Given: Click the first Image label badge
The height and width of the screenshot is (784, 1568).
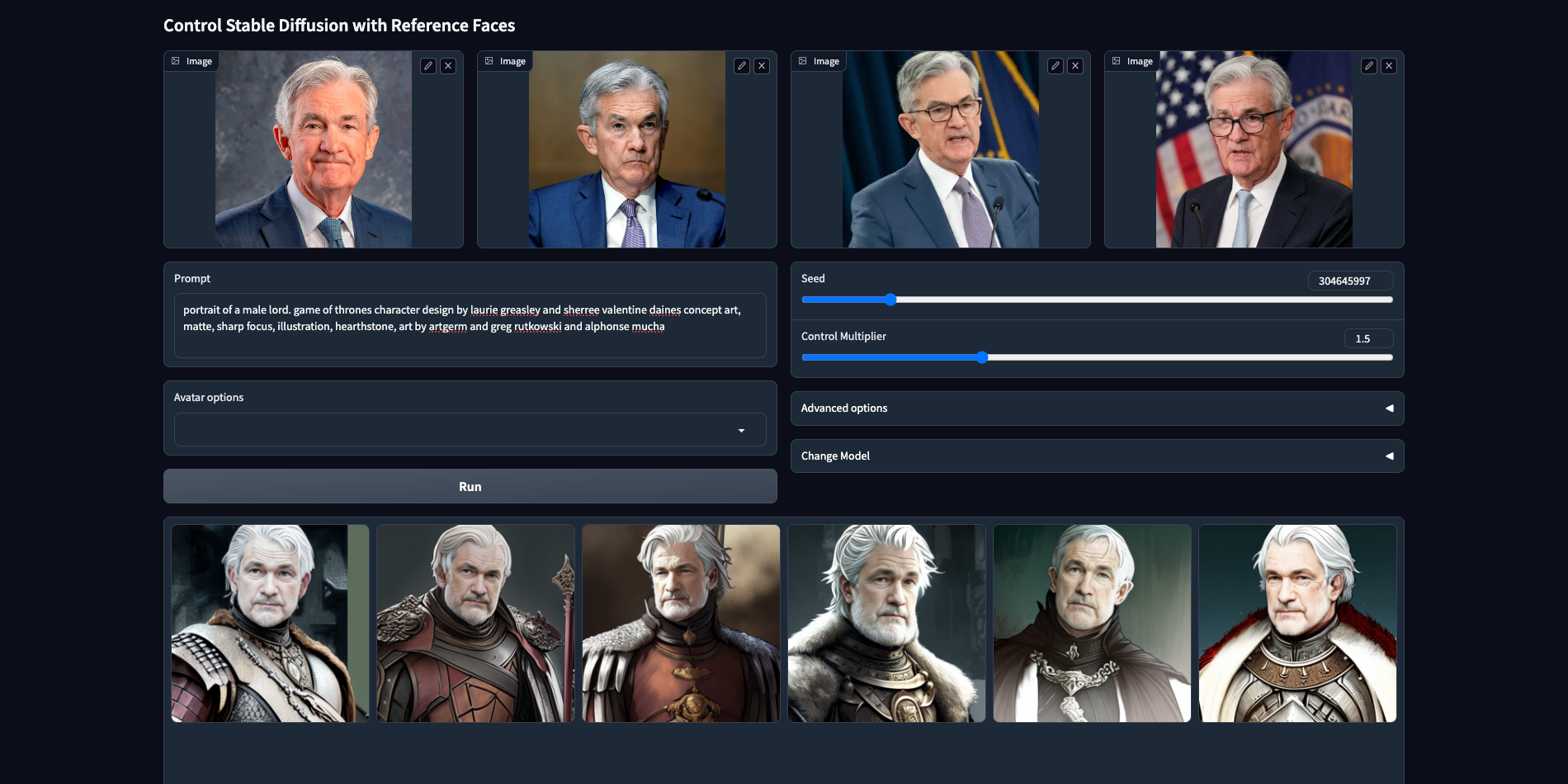Looking at the screenshot, I should click(191, 61).
